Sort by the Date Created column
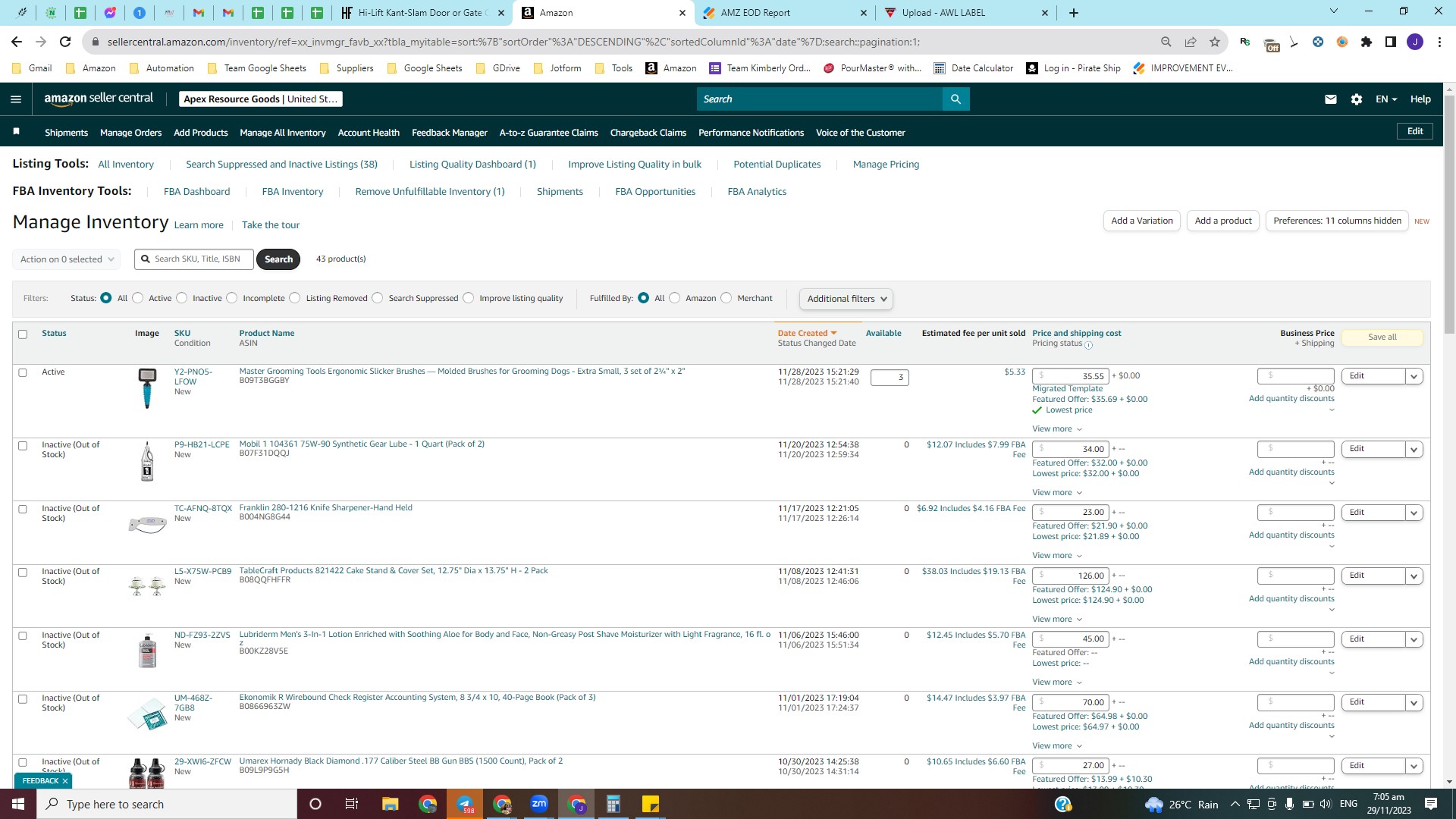This screenshot has width=1456, height=819. 807,333
